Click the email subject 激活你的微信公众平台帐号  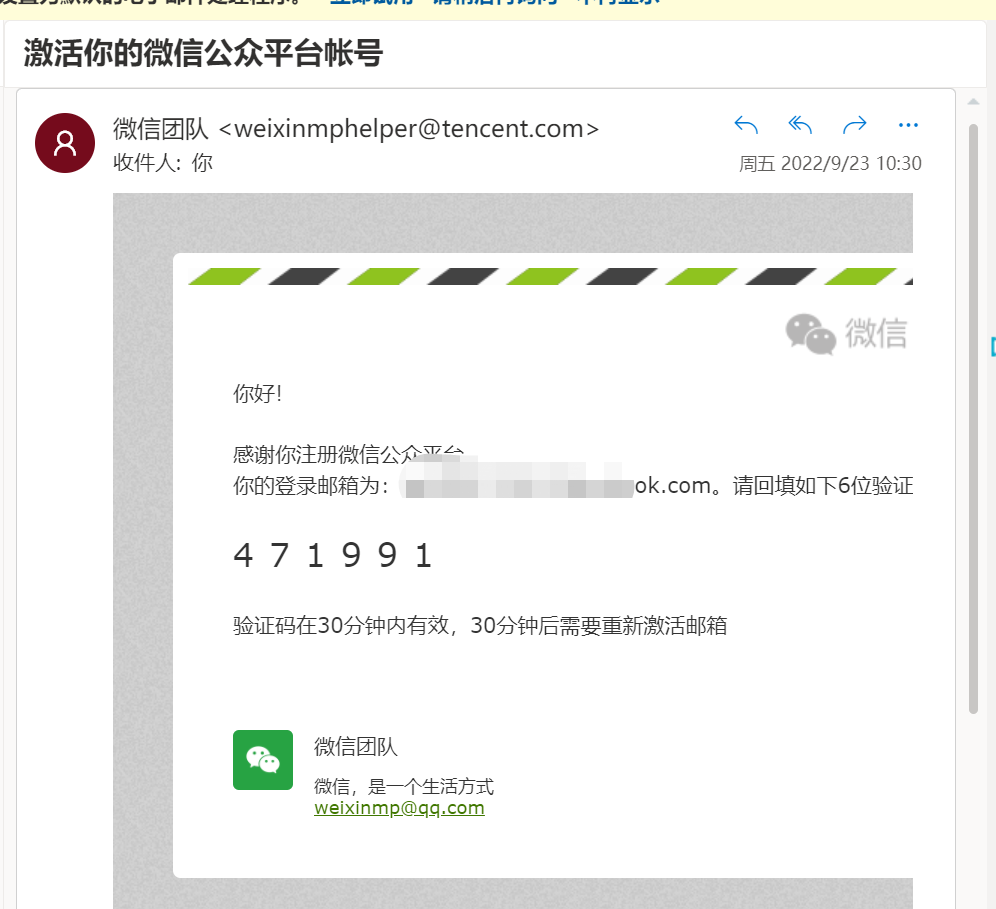coord(203,53)
